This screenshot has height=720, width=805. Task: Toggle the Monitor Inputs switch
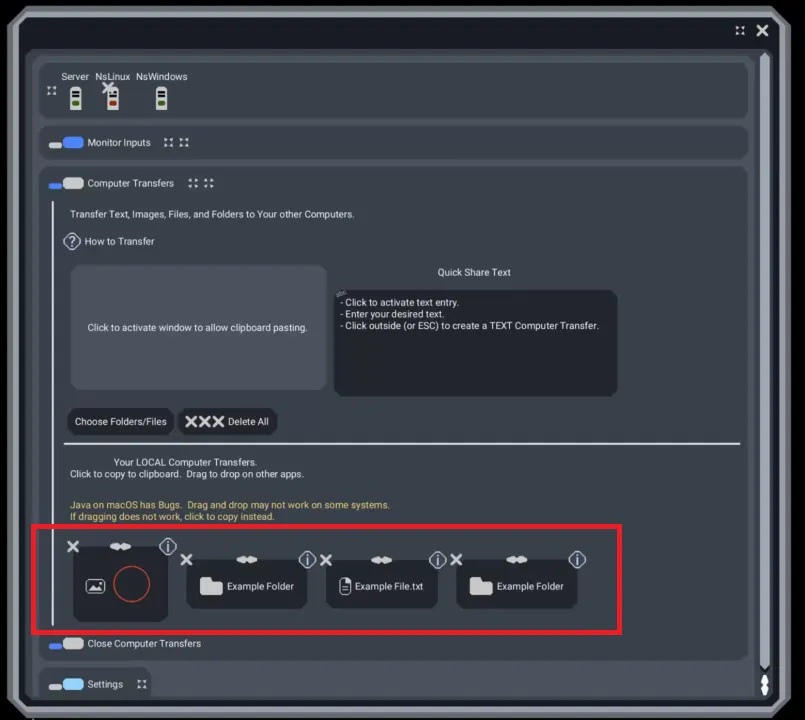[x=66, y=143]
